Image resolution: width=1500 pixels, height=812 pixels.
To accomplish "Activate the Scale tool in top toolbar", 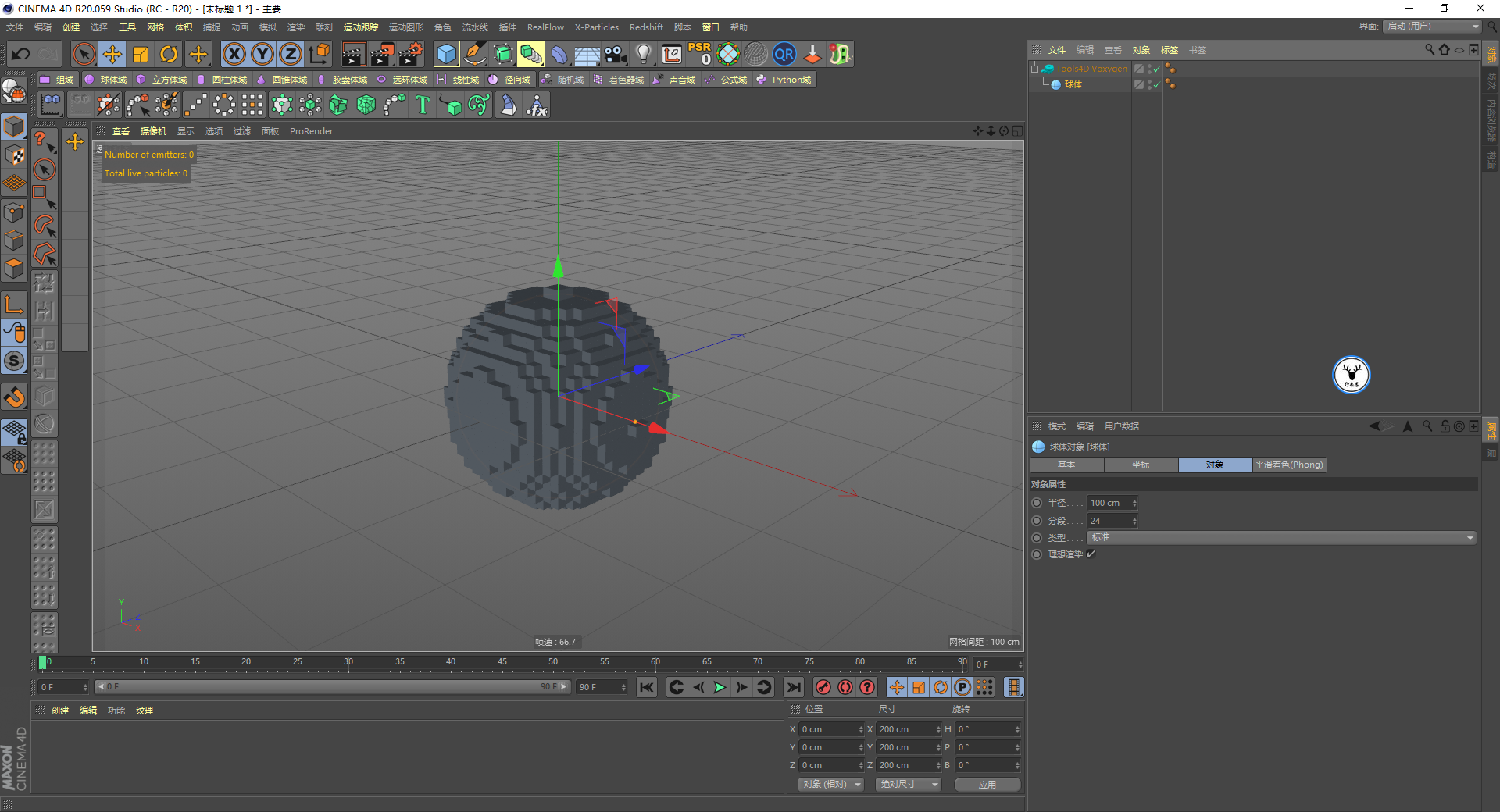I will (141, 54).
